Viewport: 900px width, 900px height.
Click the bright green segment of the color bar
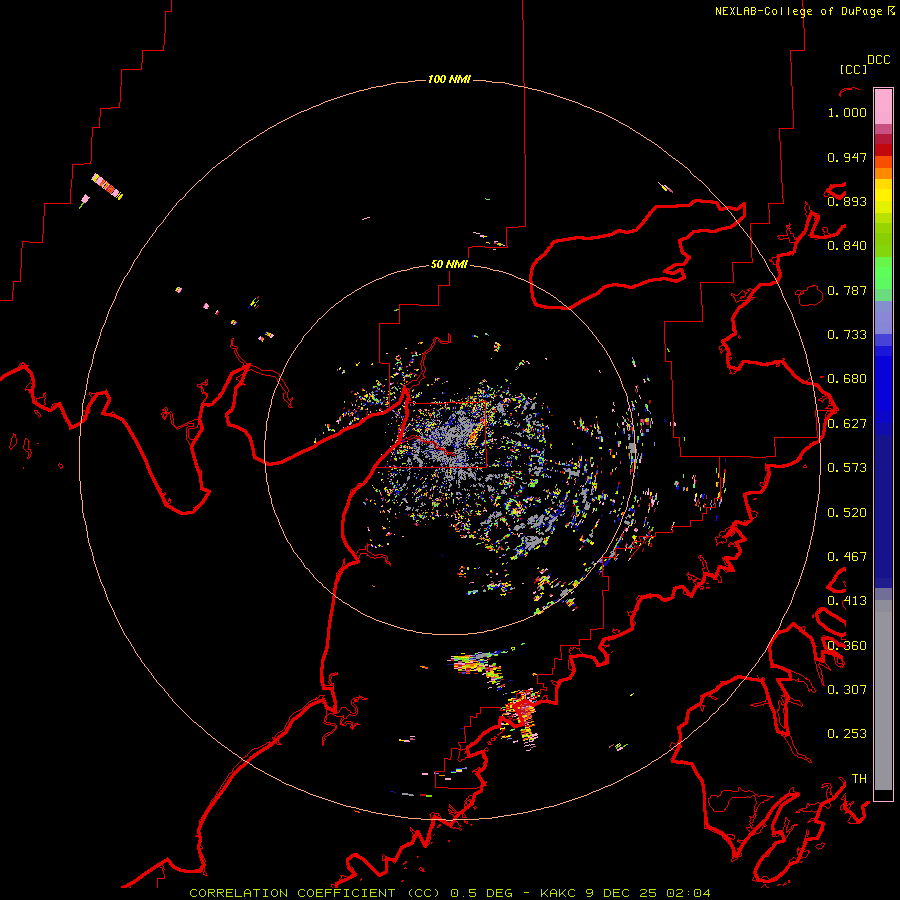pos(883,272)
